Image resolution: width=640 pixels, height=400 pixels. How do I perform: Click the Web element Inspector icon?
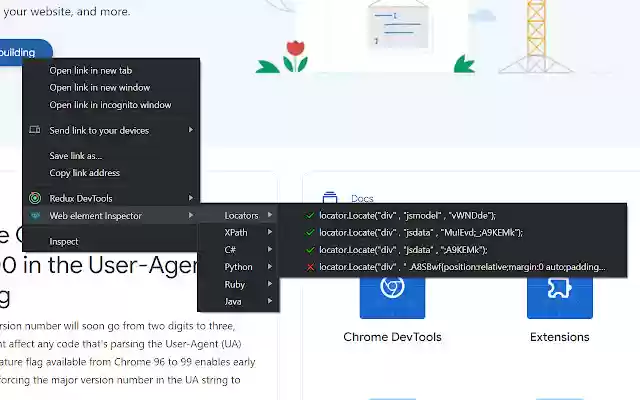pos(35,216)
